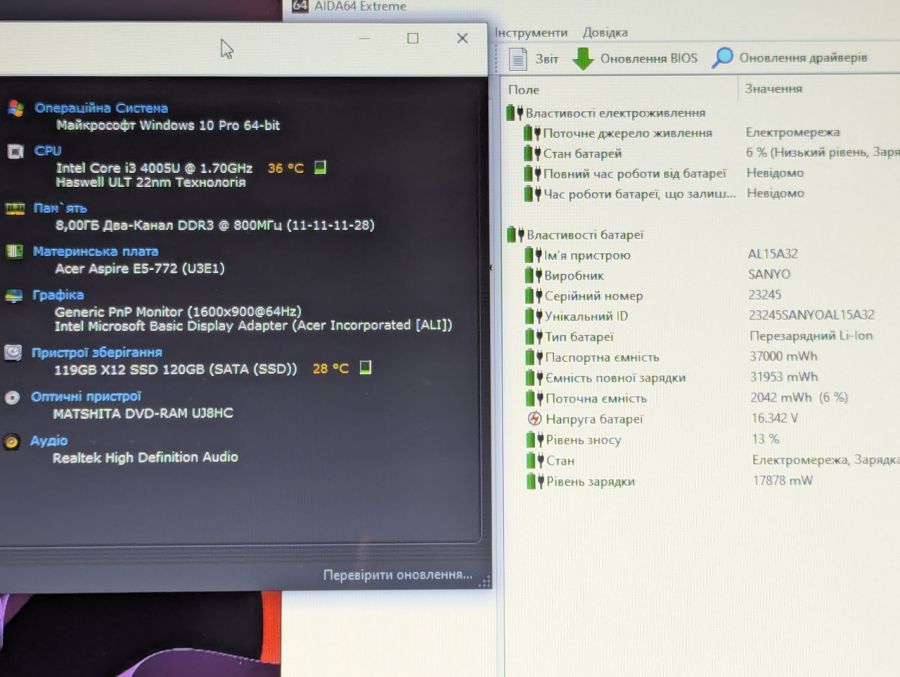Click Оновлення BIOS toolbar button

click(635, 59)
